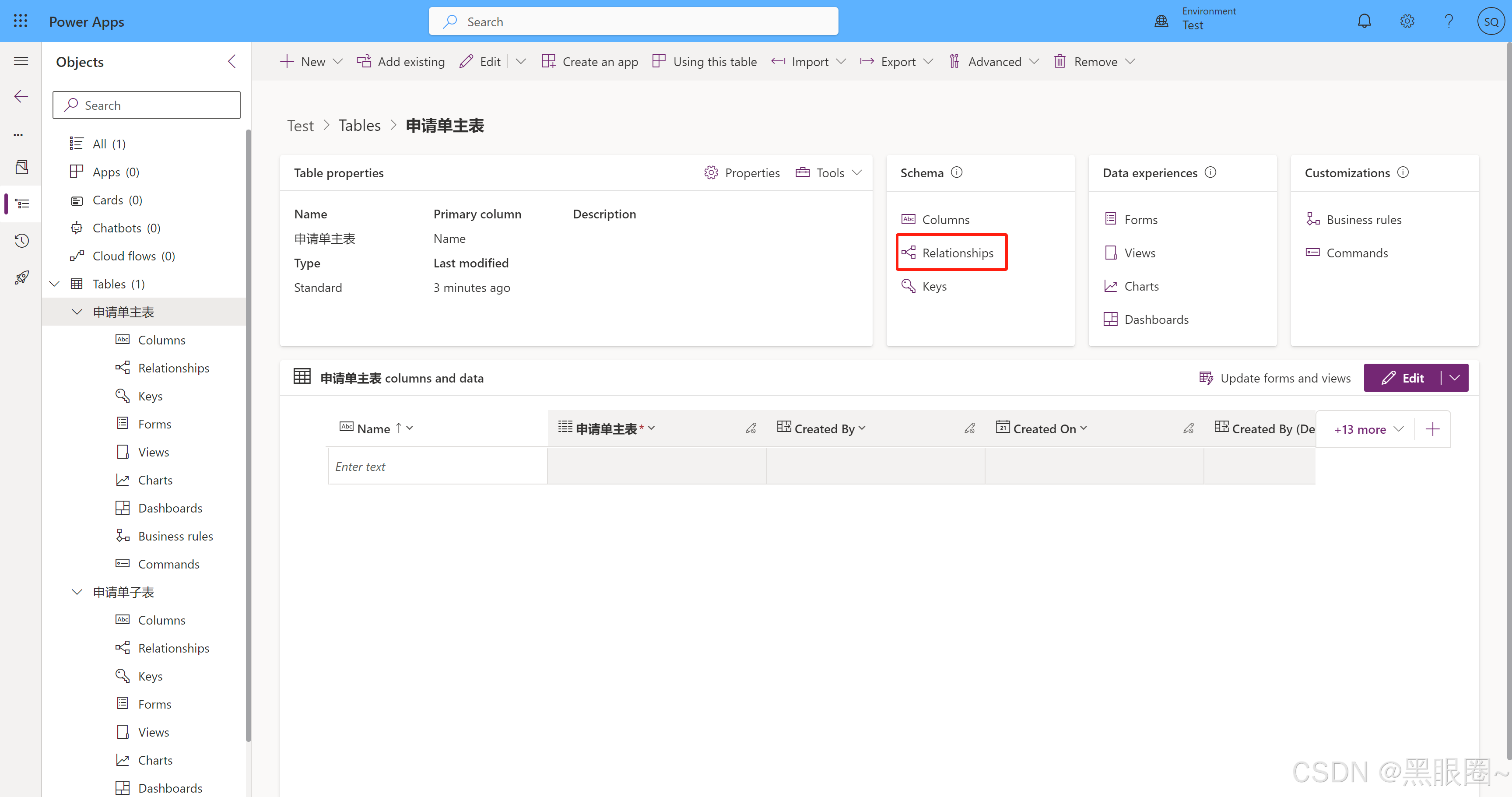Navigate to Tables via the breadcrumb
The width and height of the screenshot is (1512, 797).
coord(359,125)
